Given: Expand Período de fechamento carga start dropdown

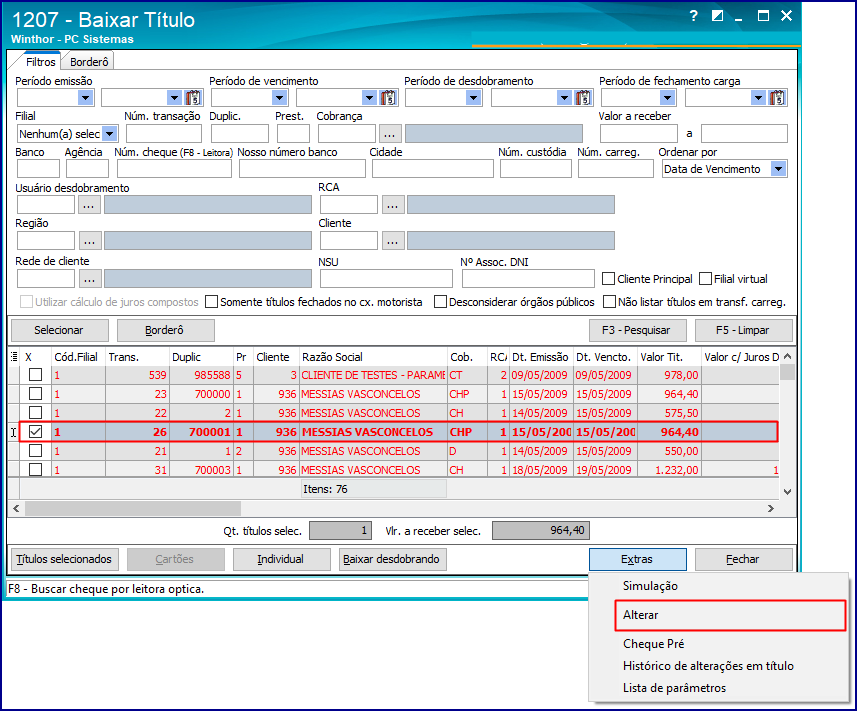Looking at the screenshot, I should point(667,98).
